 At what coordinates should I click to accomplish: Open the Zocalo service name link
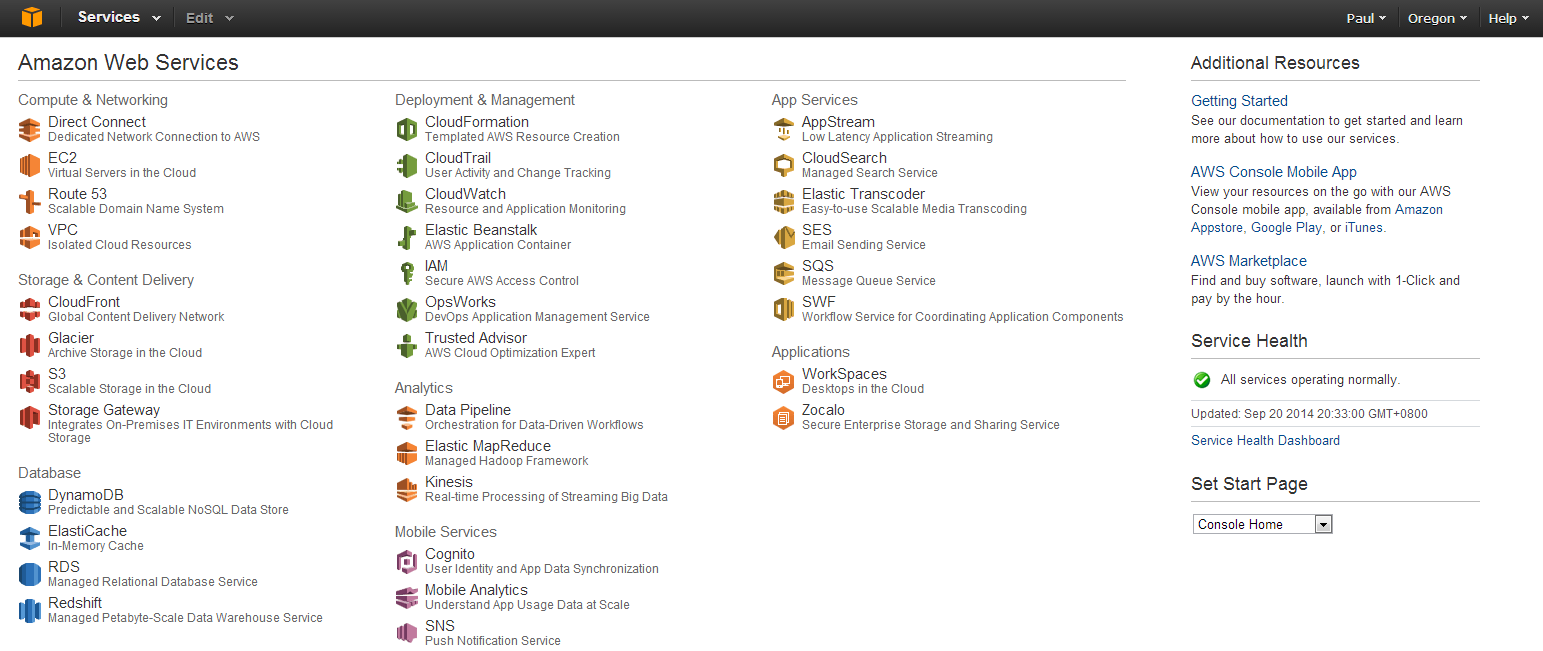[x=823, y=410]
